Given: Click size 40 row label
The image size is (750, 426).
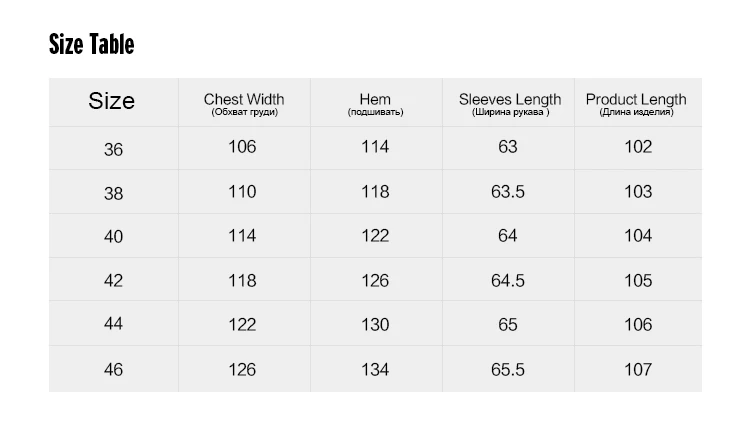Looking at the screenshot, I should [x=113, y=236].
